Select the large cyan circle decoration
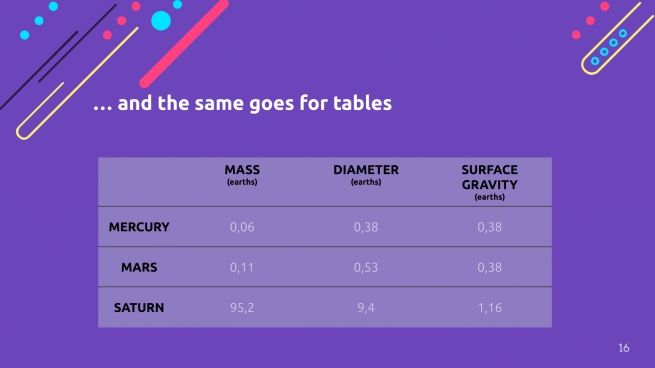 (161, 21)
